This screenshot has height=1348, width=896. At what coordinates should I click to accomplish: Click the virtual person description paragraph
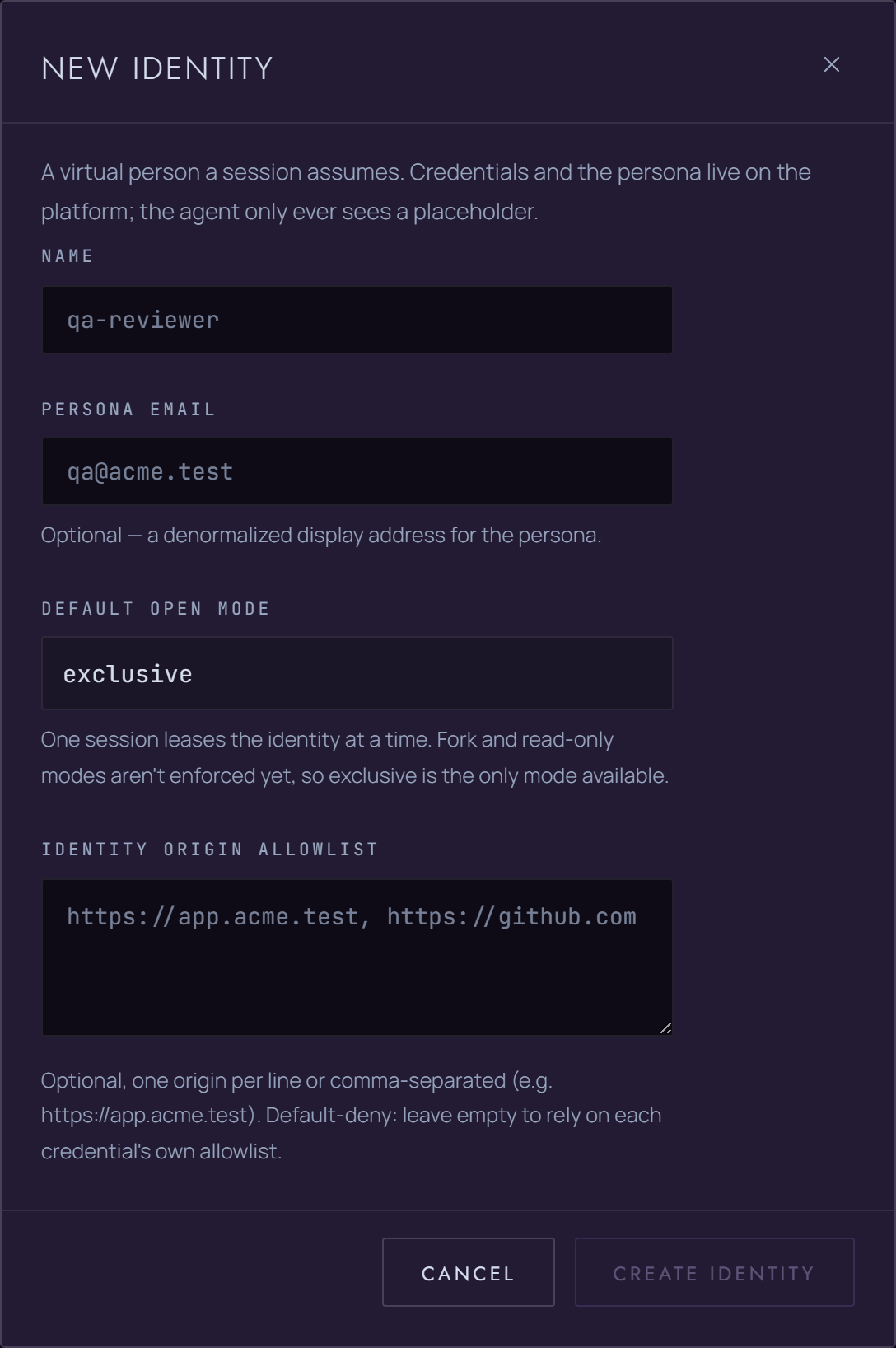click(x=426, y=192)
